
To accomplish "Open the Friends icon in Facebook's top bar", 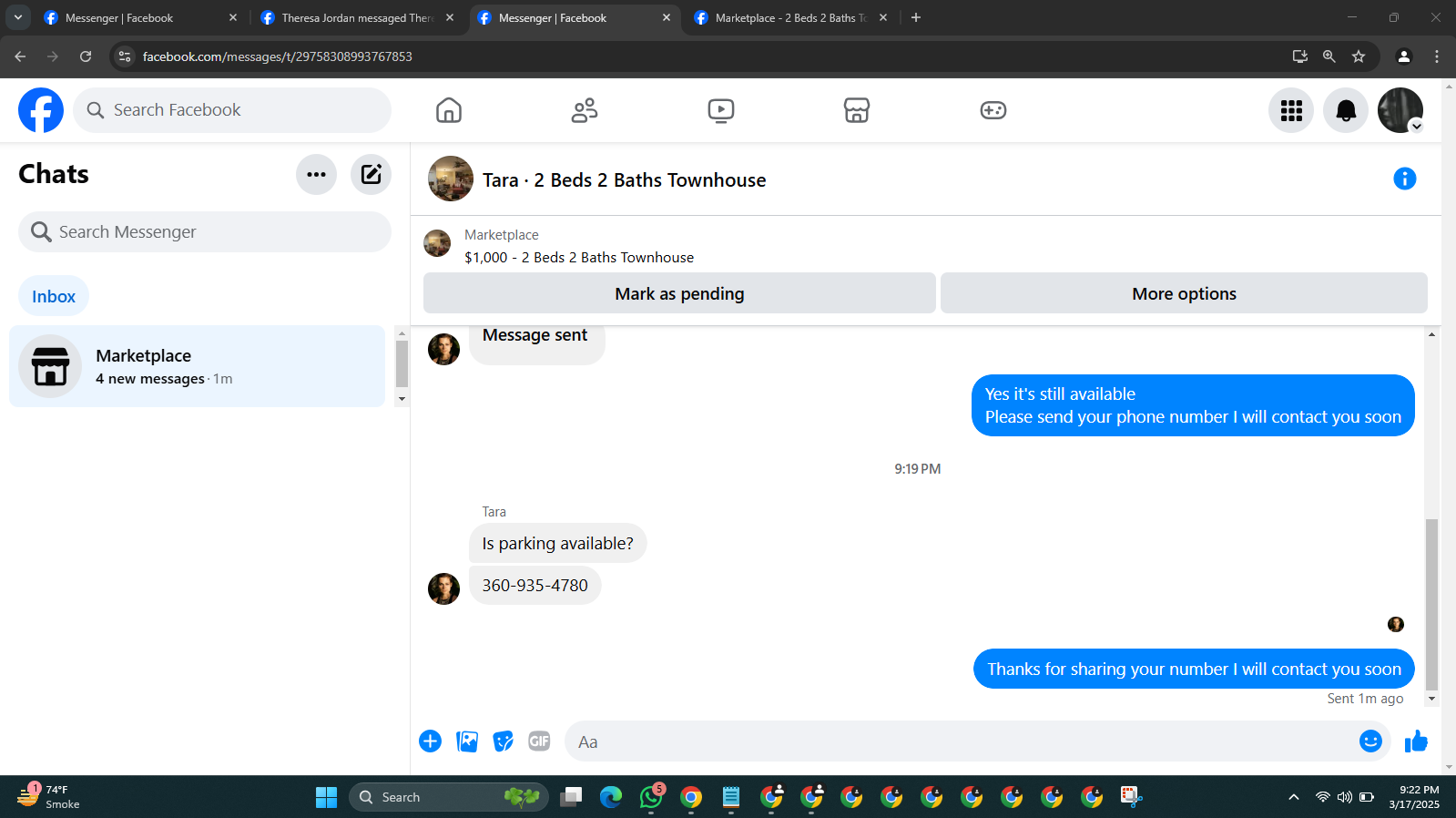I will (585, 110).
